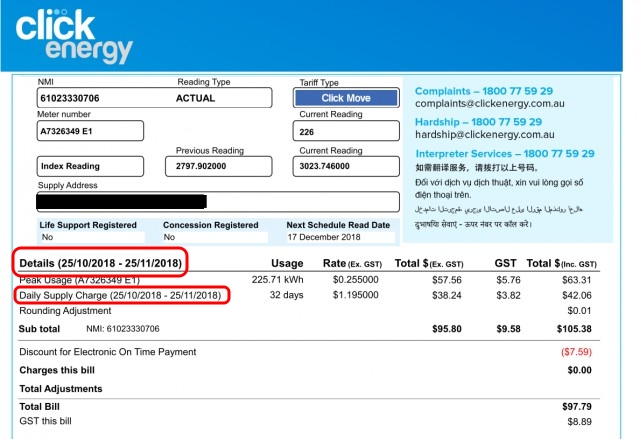Click NMI: 61023330706 in sub total row
Viewport: 640px width, 439px height.
tap(123, 329)
